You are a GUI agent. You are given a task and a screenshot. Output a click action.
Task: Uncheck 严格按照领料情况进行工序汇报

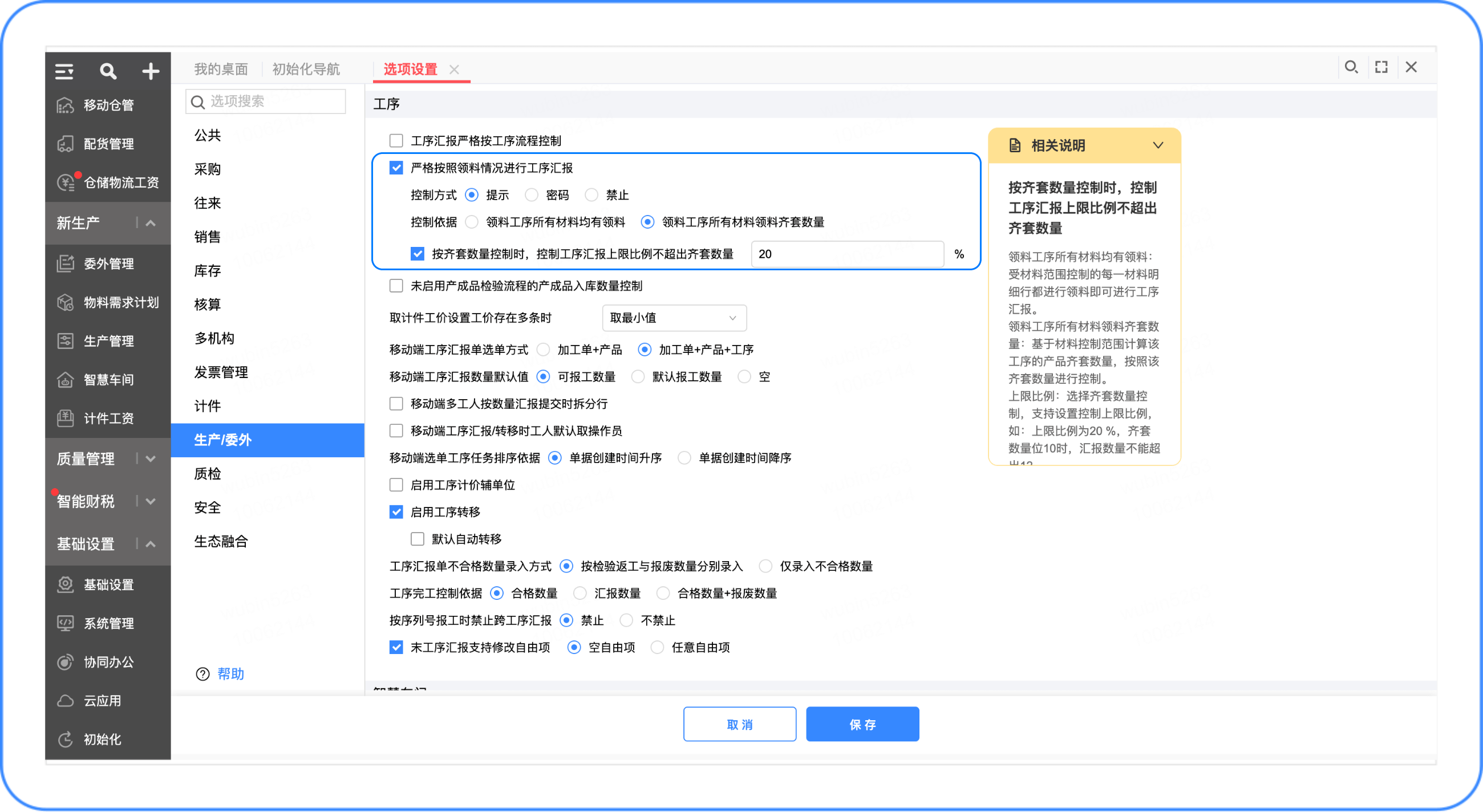[x=396, y=168]
